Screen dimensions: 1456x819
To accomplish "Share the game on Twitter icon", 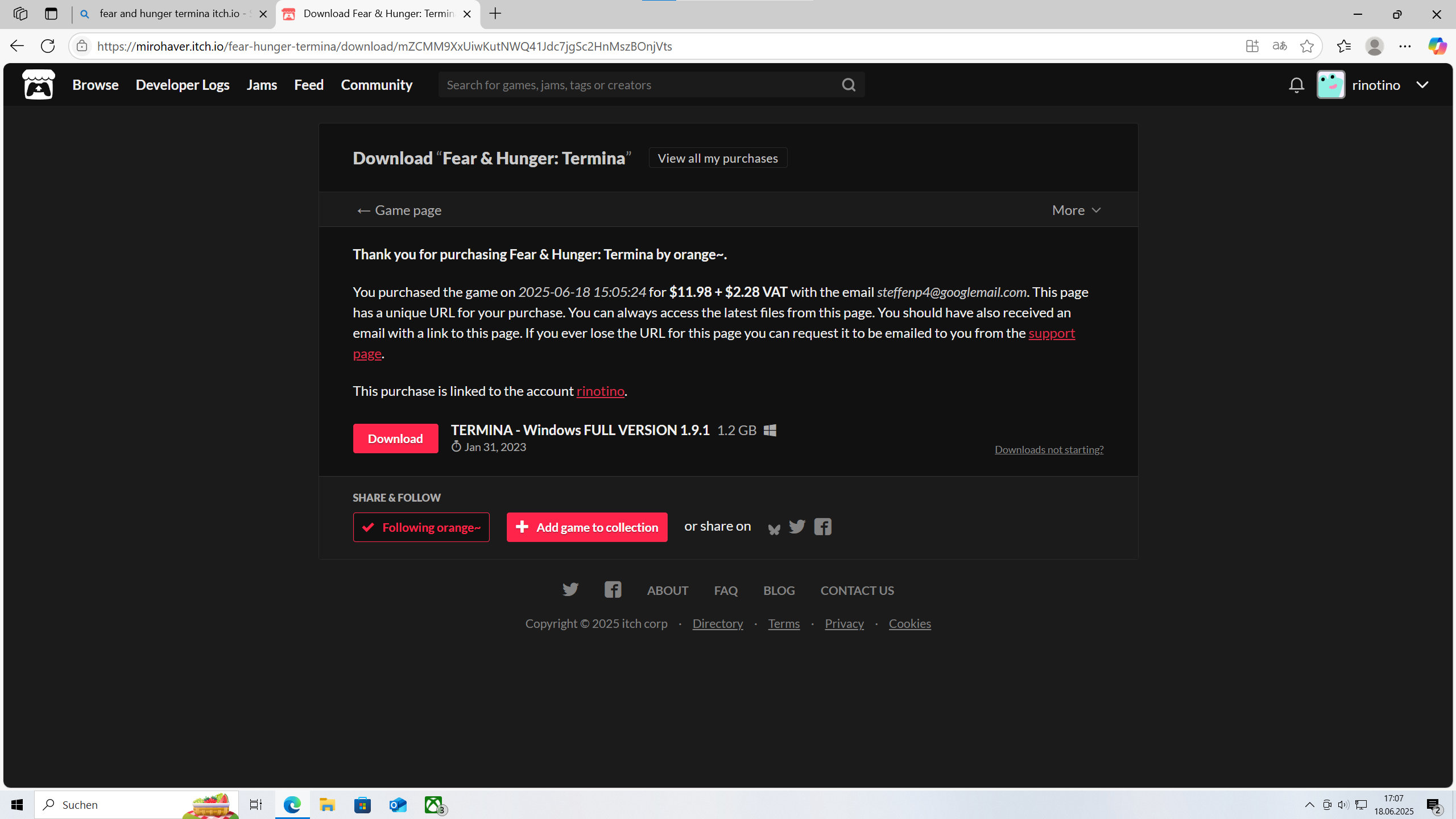I will coord(797,527).
